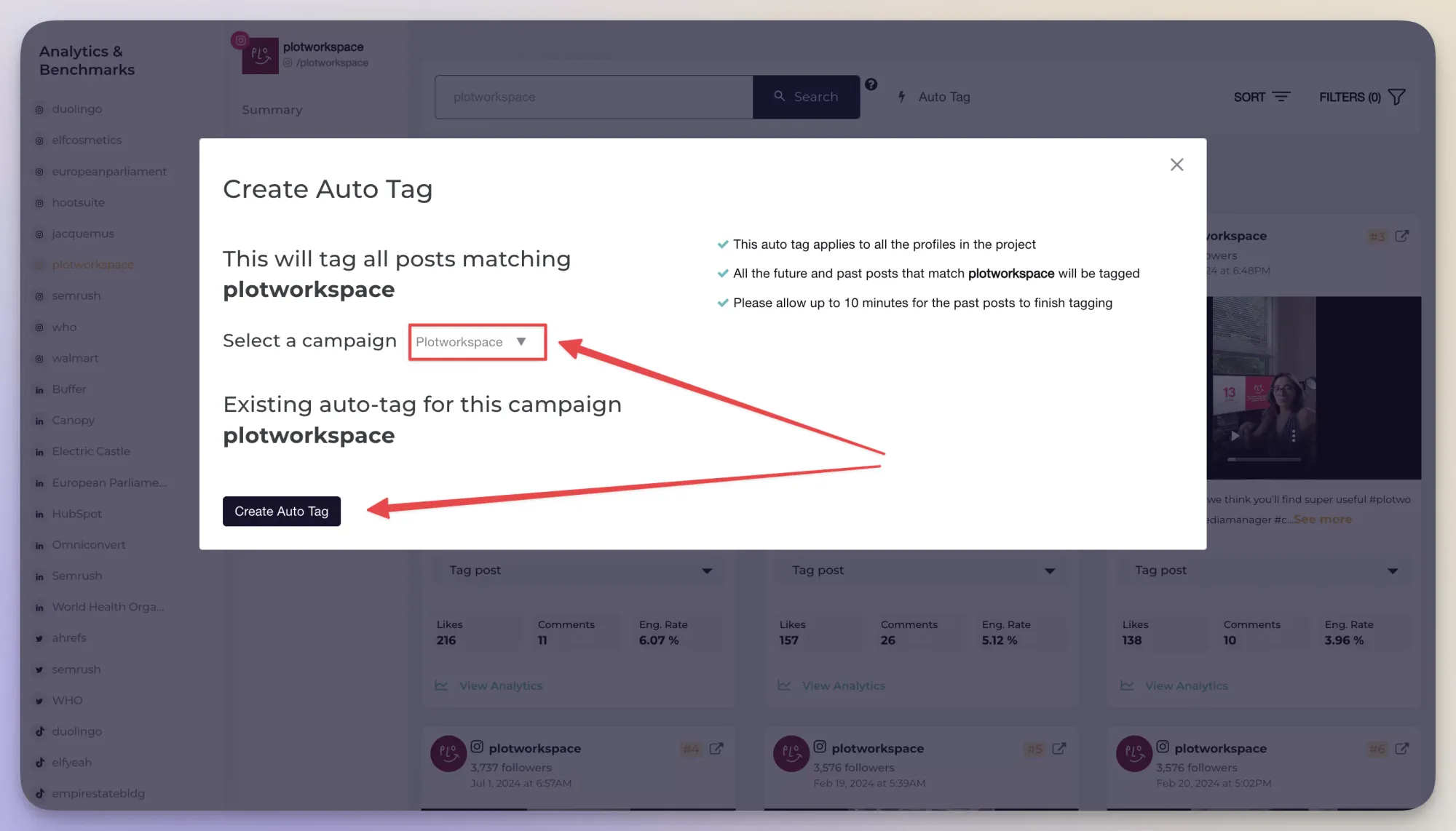Select hootsuite in the sidebar
The image size is (1456, 831).
(78, 203)
